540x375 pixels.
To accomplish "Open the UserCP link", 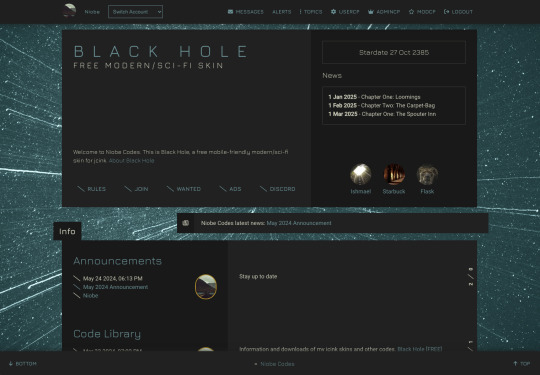I will tap(349, 12).
